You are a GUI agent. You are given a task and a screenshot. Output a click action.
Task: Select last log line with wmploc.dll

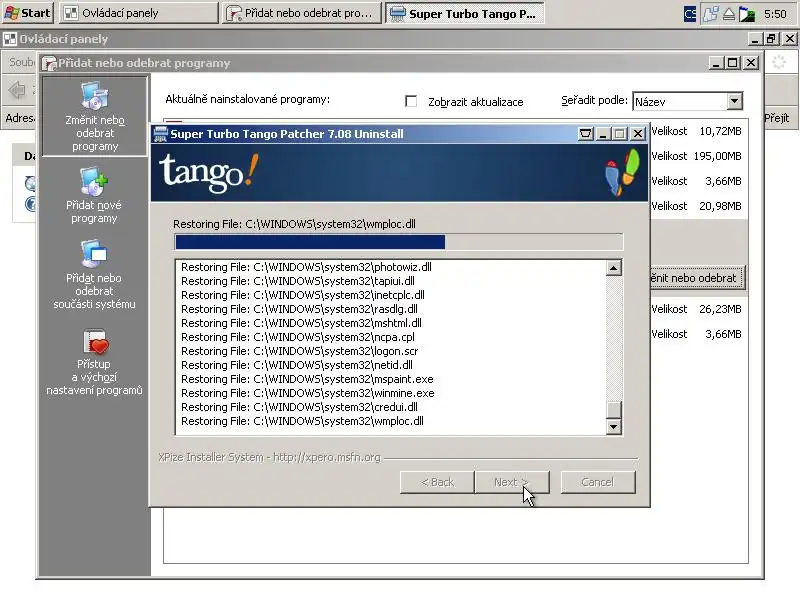[302, 421]
